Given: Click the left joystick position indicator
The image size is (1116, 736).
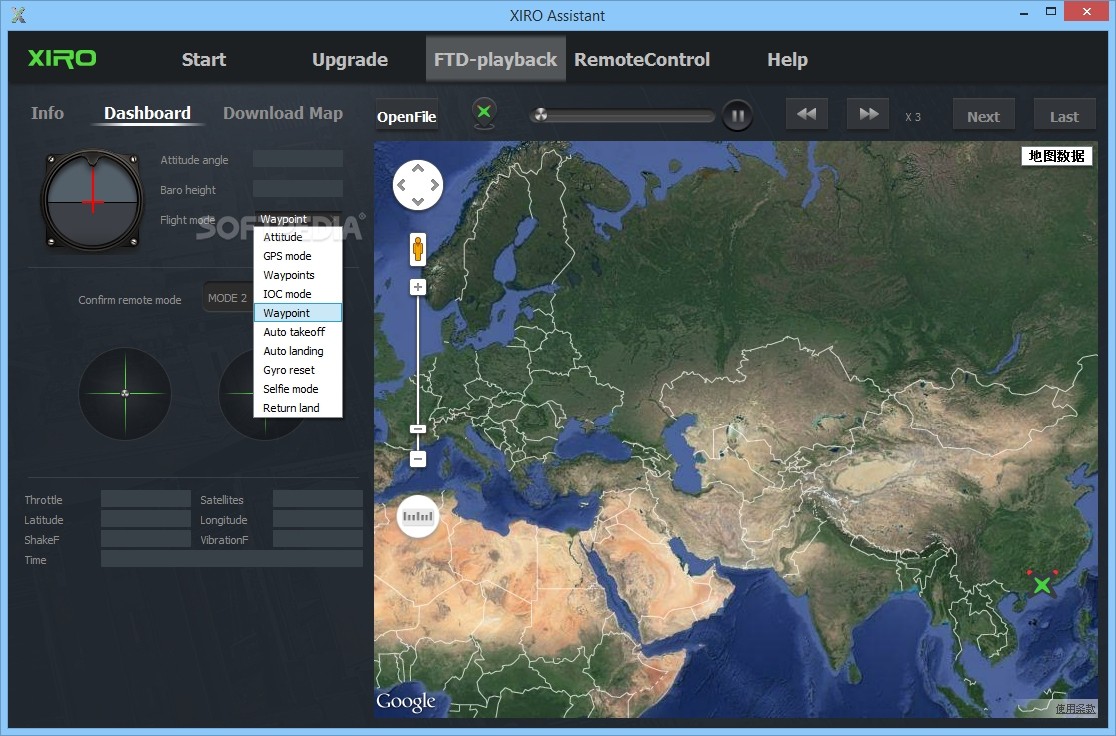Looking at the screenshot, I should 125,393.
